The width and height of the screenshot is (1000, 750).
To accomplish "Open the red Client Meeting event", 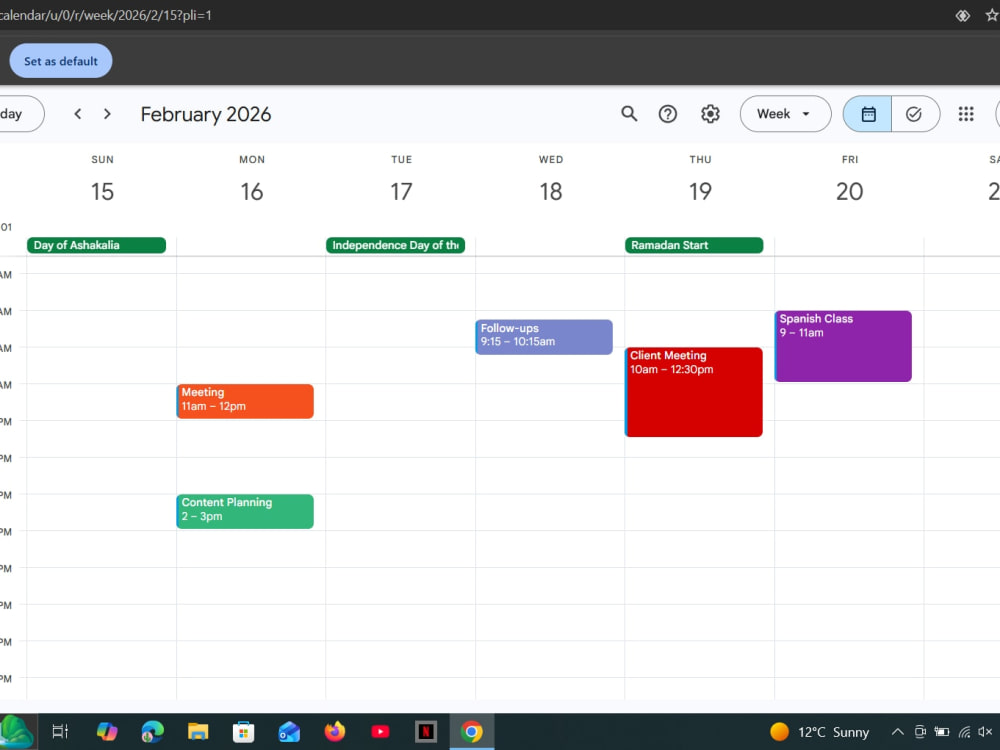I will tap(694, 392).
